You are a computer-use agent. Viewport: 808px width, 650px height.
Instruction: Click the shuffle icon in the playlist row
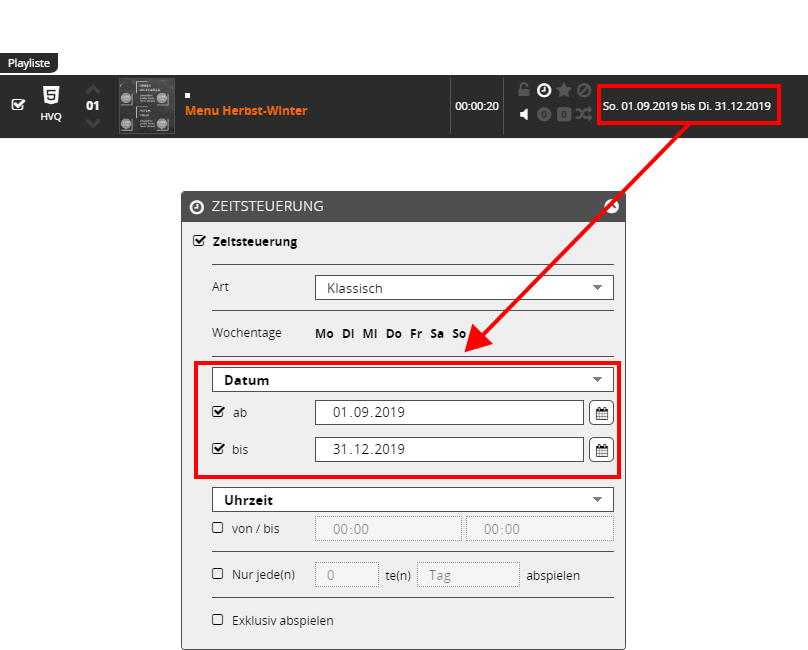click(584, 114)
